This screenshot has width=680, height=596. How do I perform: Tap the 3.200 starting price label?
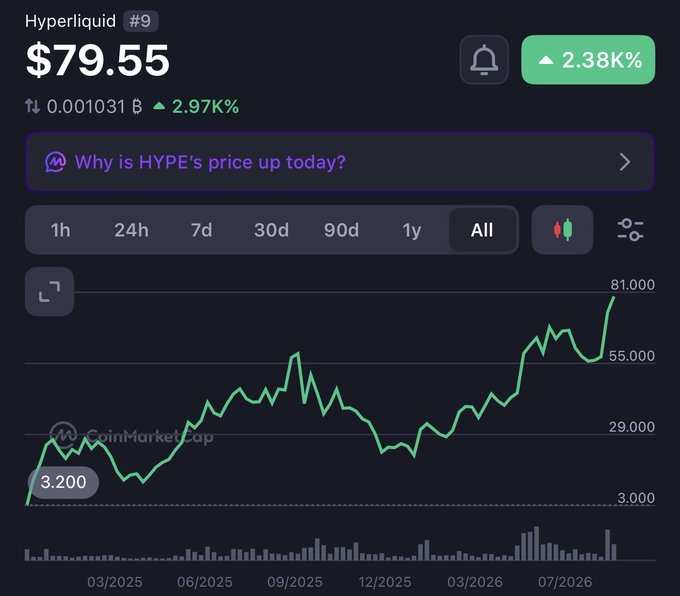coord(63,482)
